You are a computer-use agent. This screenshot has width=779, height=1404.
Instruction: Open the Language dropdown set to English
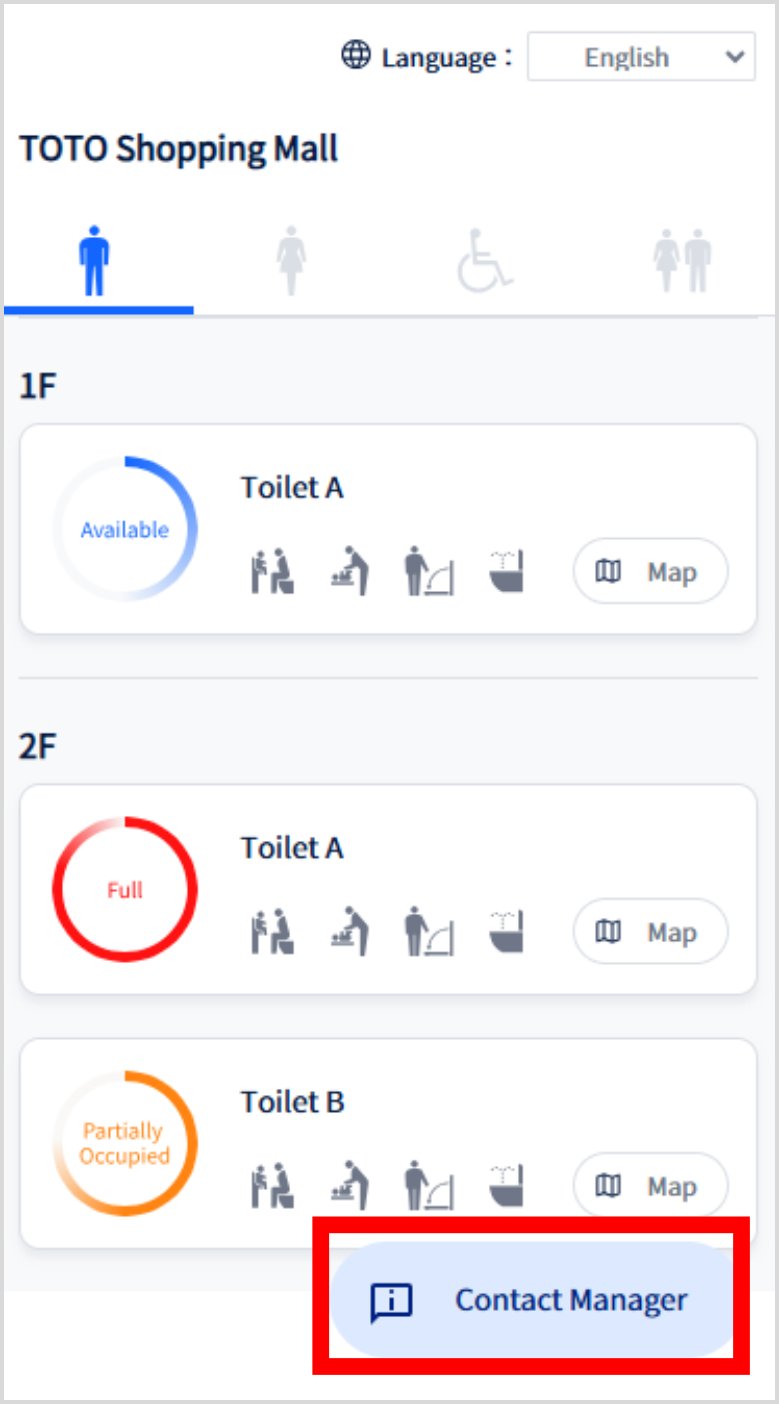tap(641, 57)
